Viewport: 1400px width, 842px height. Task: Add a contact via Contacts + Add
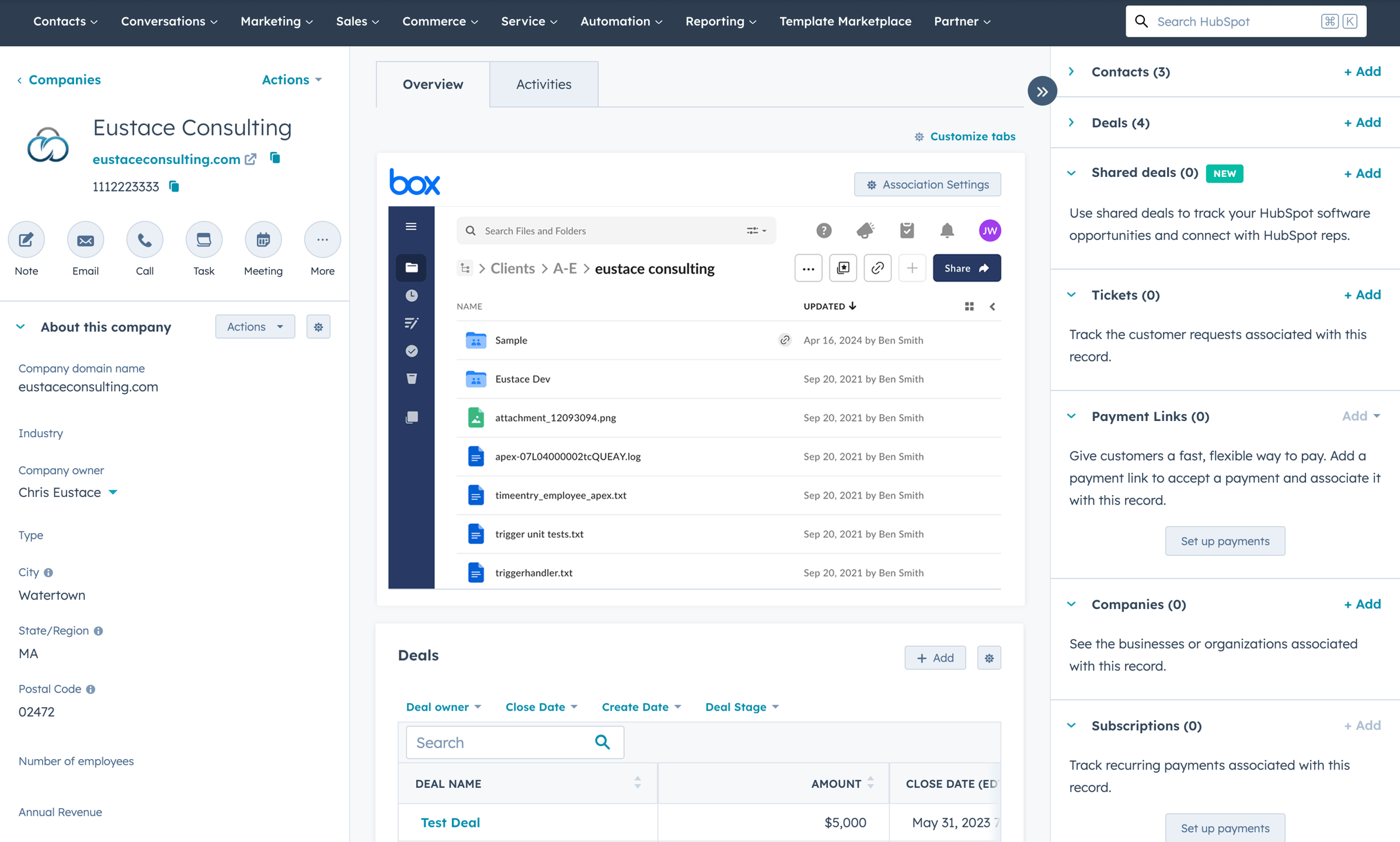(x=1362, y=71)
